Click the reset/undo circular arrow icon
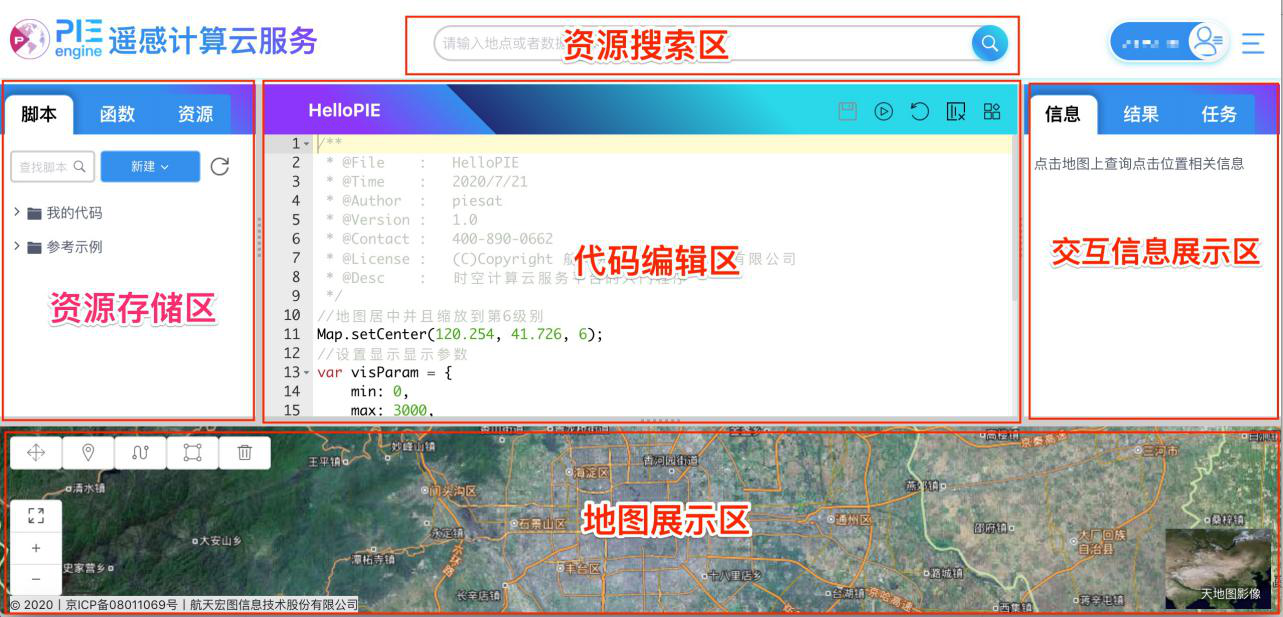 [919, 111]
